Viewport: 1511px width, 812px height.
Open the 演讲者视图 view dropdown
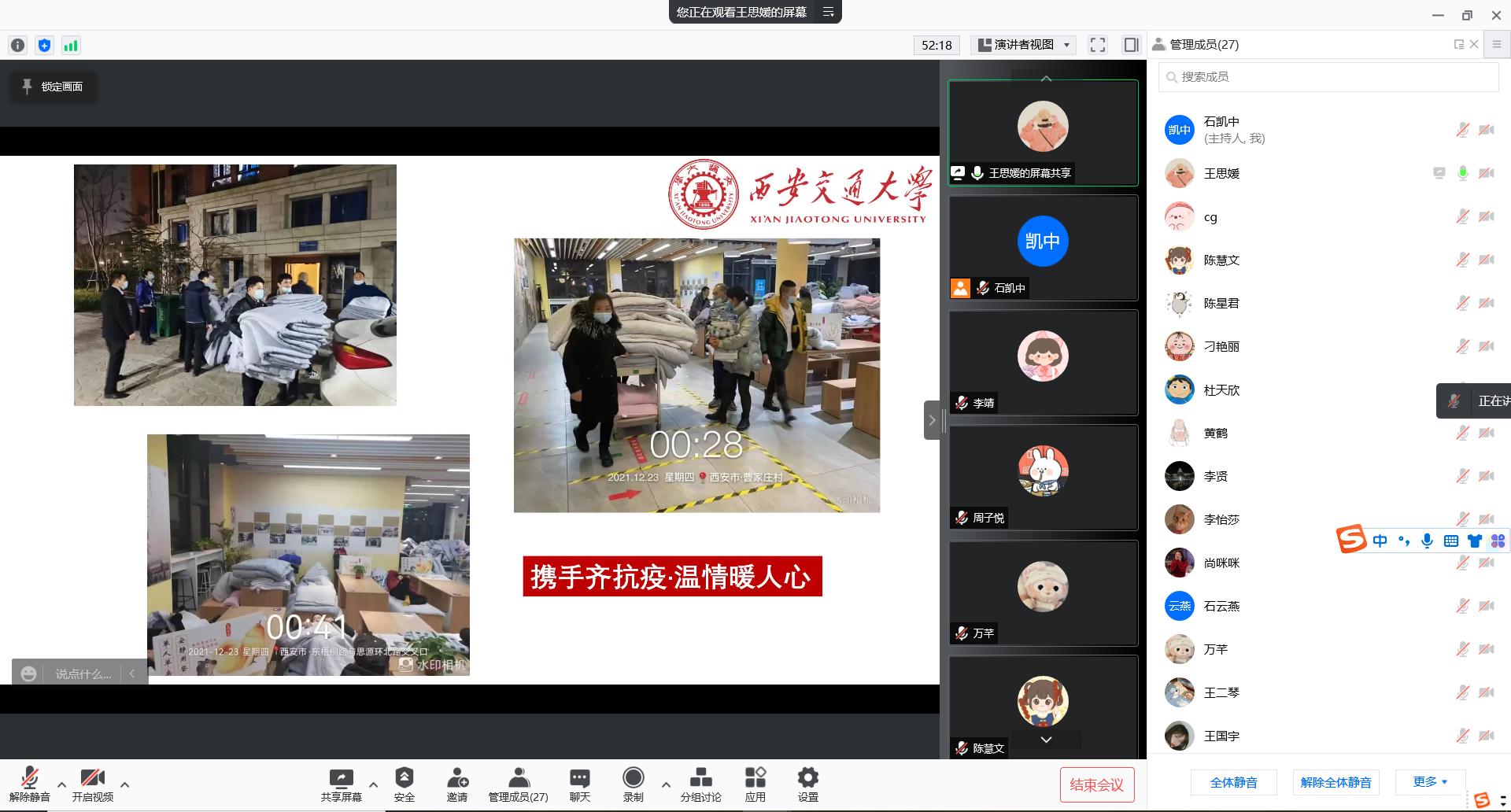click(x=1024, y=45)
